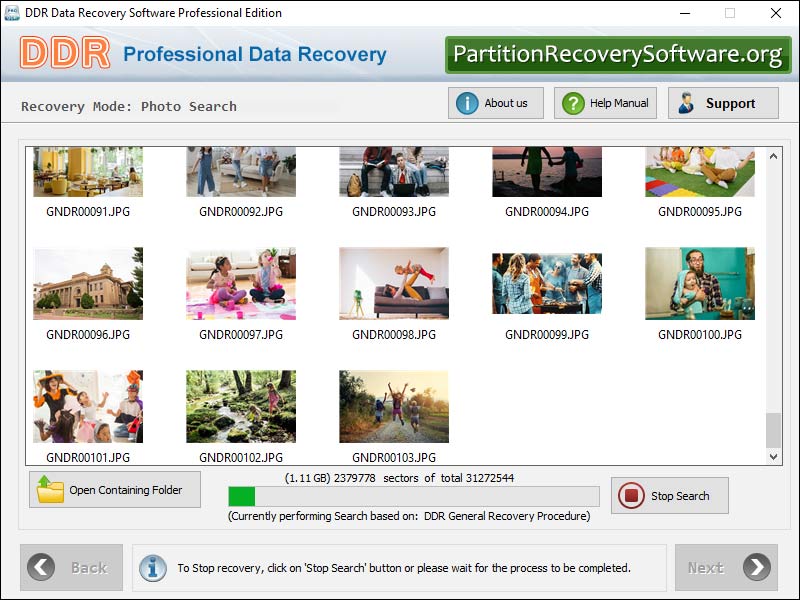Select the GNDR00098.JPG sofa thumbnail
800x600 pixels.
pyautogui.click(x=394, y=284)
